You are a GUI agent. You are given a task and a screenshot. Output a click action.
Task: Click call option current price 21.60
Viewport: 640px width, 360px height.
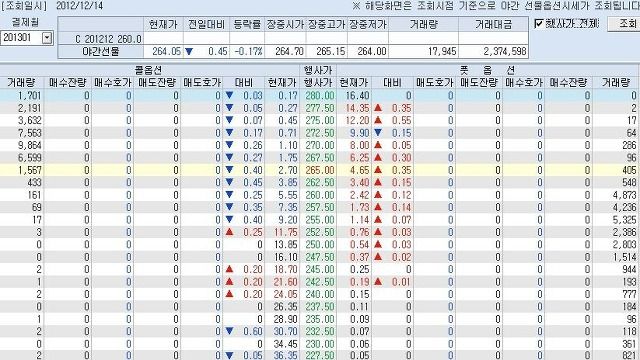tap(282, 282)
